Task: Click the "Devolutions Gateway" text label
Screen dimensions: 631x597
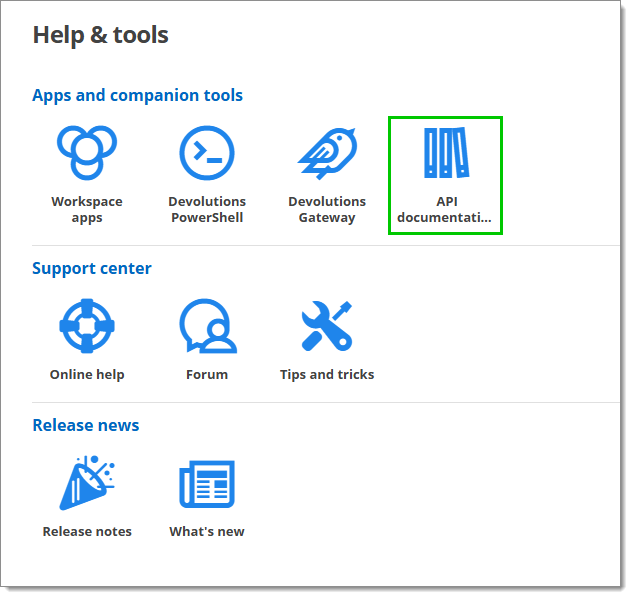Action: [327, 209]
